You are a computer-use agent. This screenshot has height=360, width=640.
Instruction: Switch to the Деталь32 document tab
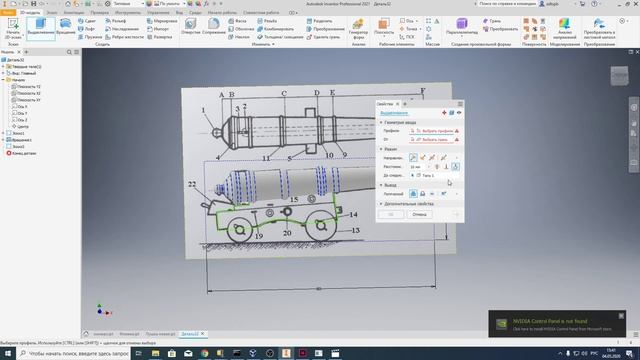point(190,334)
